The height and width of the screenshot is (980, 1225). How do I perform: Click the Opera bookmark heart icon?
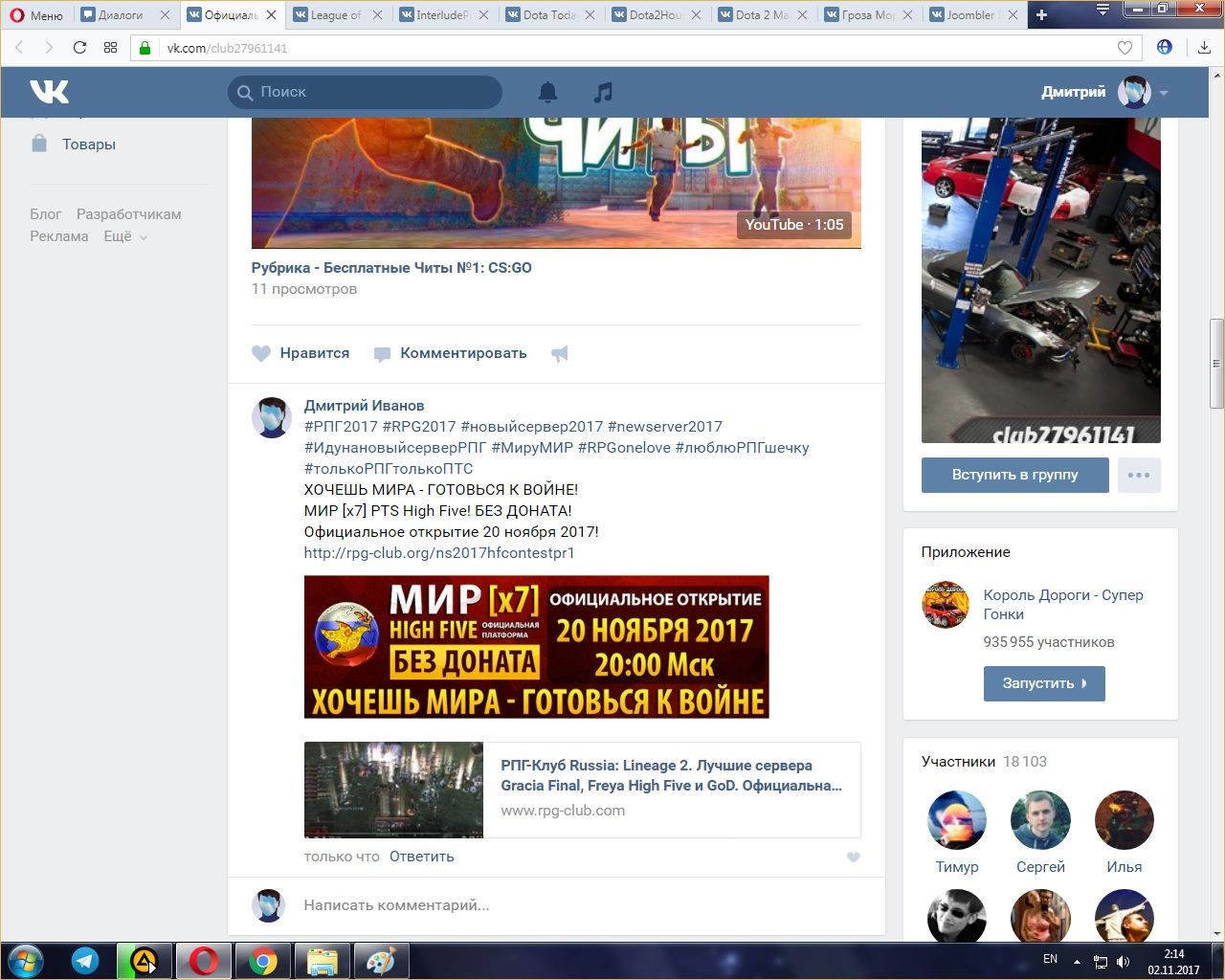1125,48
